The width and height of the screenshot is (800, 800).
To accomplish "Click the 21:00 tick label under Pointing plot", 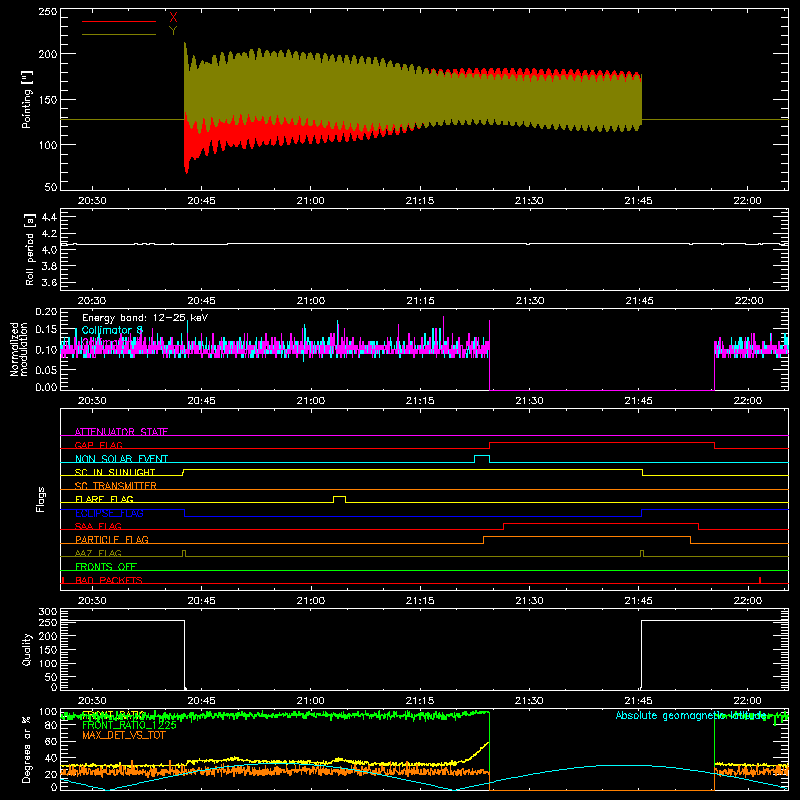I will pyautogui.click(x=311, y=201).
